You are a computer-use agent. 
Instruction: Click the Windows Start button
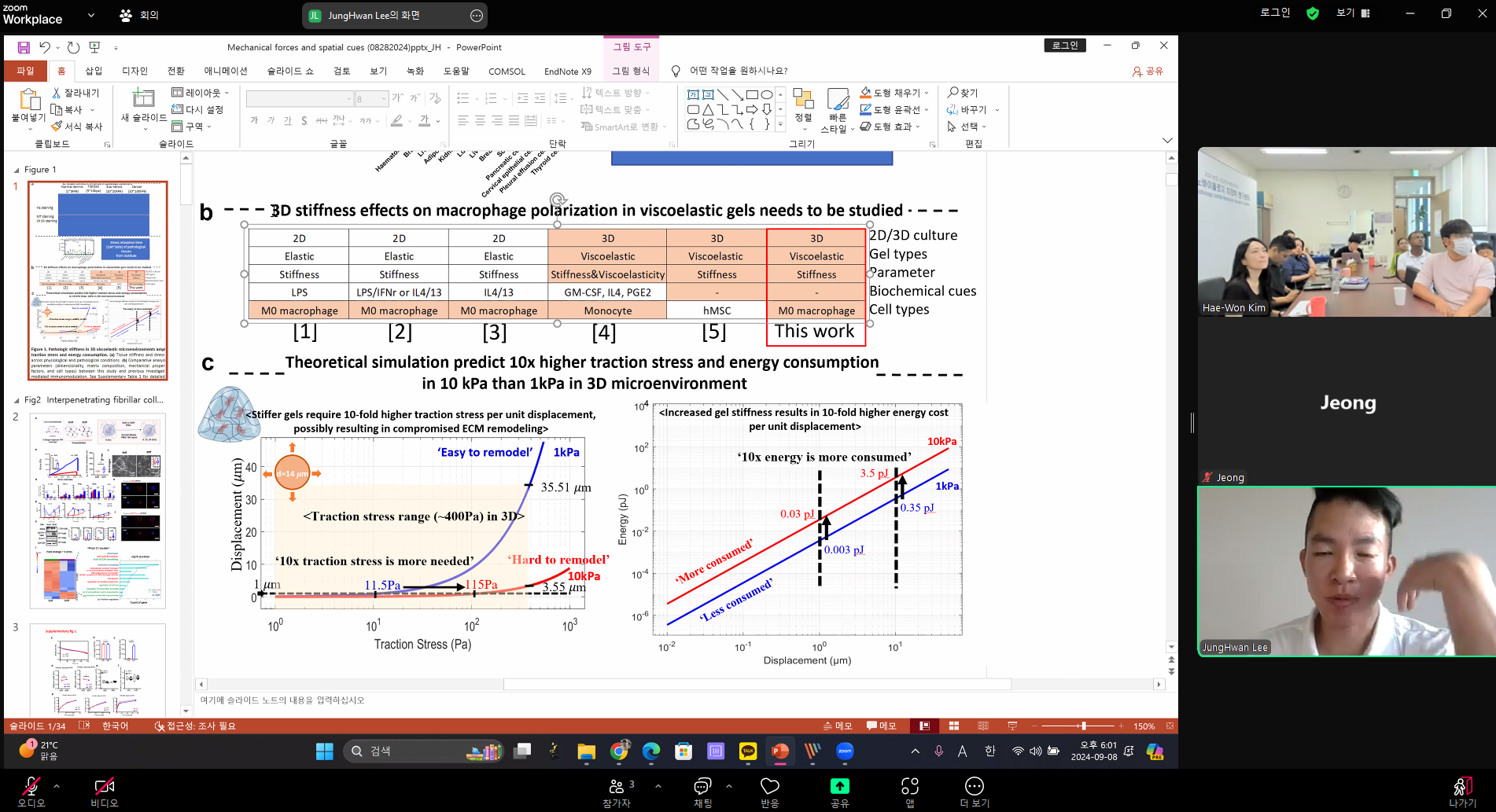pyautogui.click(x=324, y=751)
